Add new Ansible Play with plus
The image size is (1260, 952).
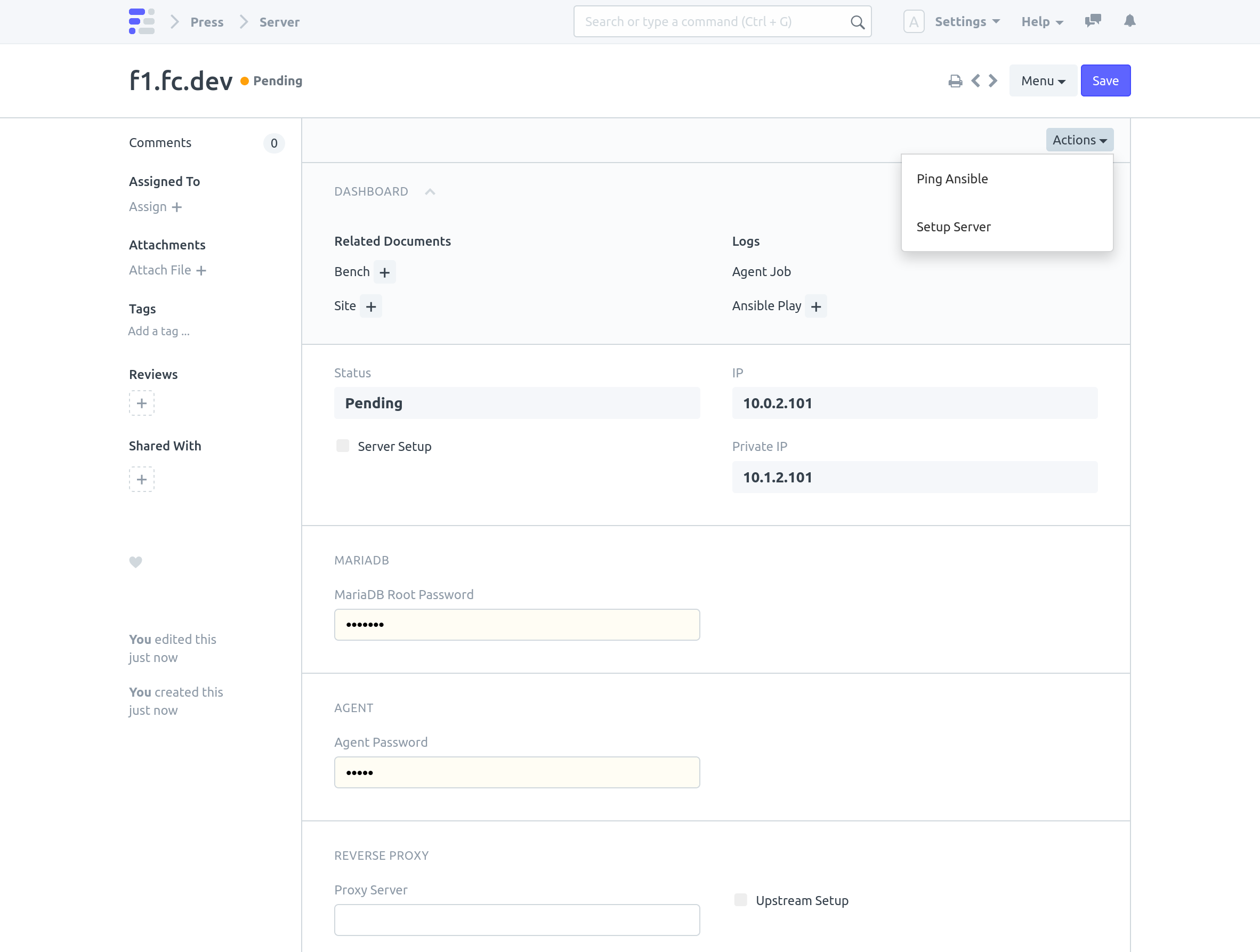(815, 306)
